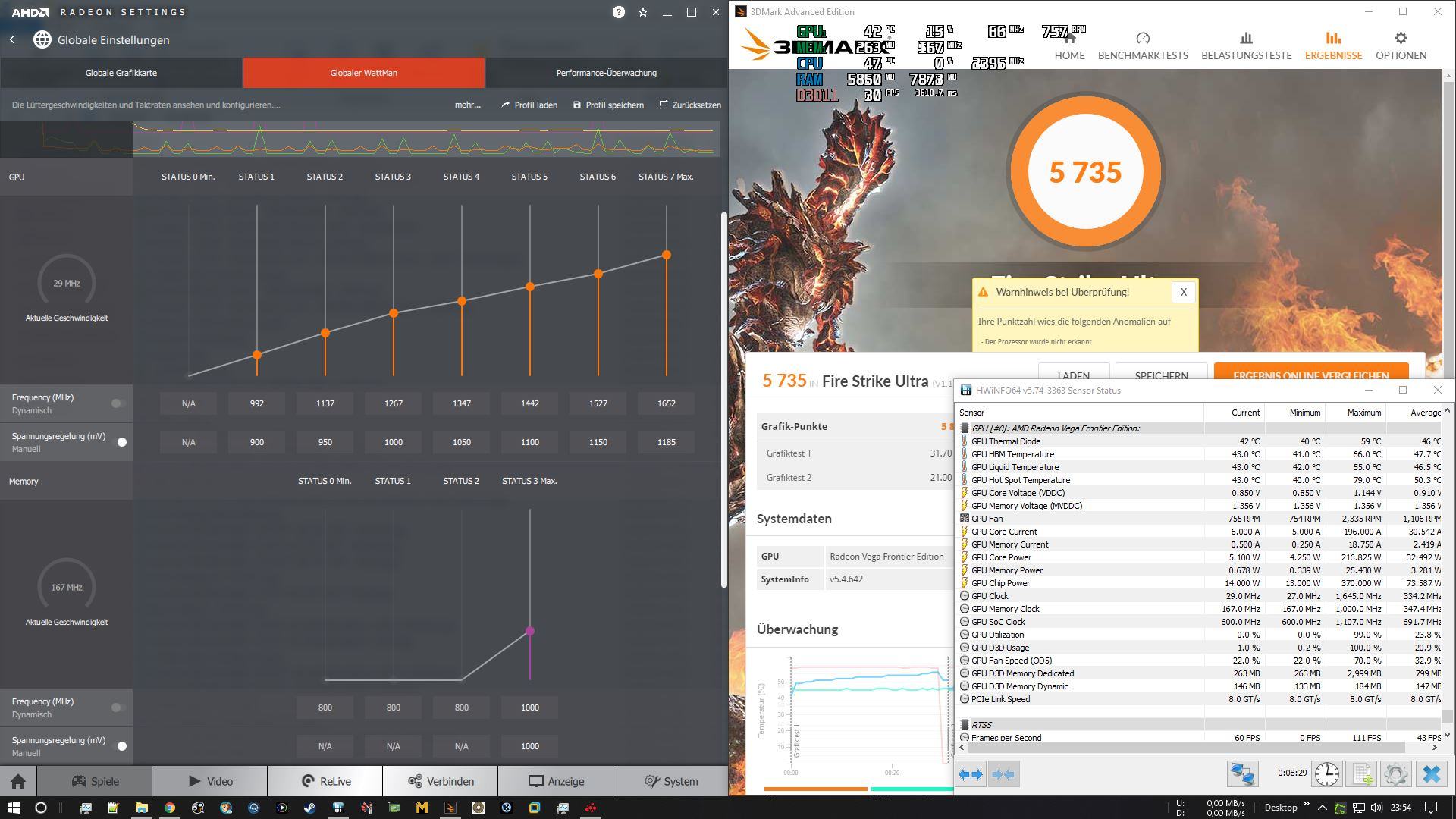
Task: Expand the mehr... options
Action: [467, 105]
